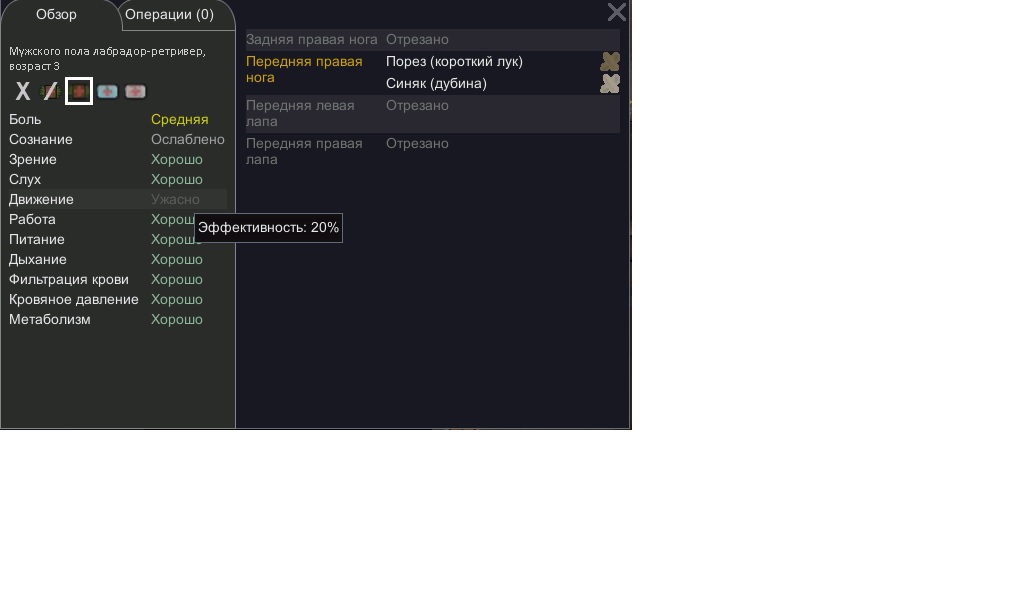Click the Порез (короткий лук) injury entry
This screenshot has height=600, width=1024.
click(x=455, y=61)
